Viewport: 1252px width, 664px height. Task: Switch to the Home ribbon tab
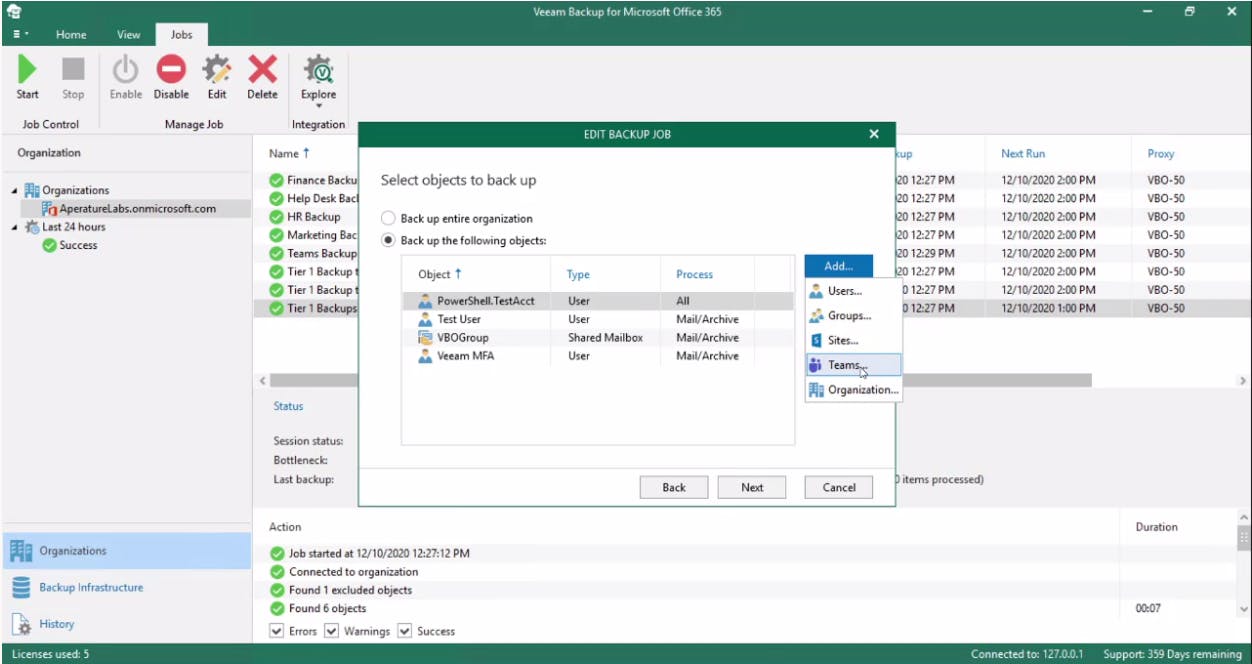[x=71, y=34]
